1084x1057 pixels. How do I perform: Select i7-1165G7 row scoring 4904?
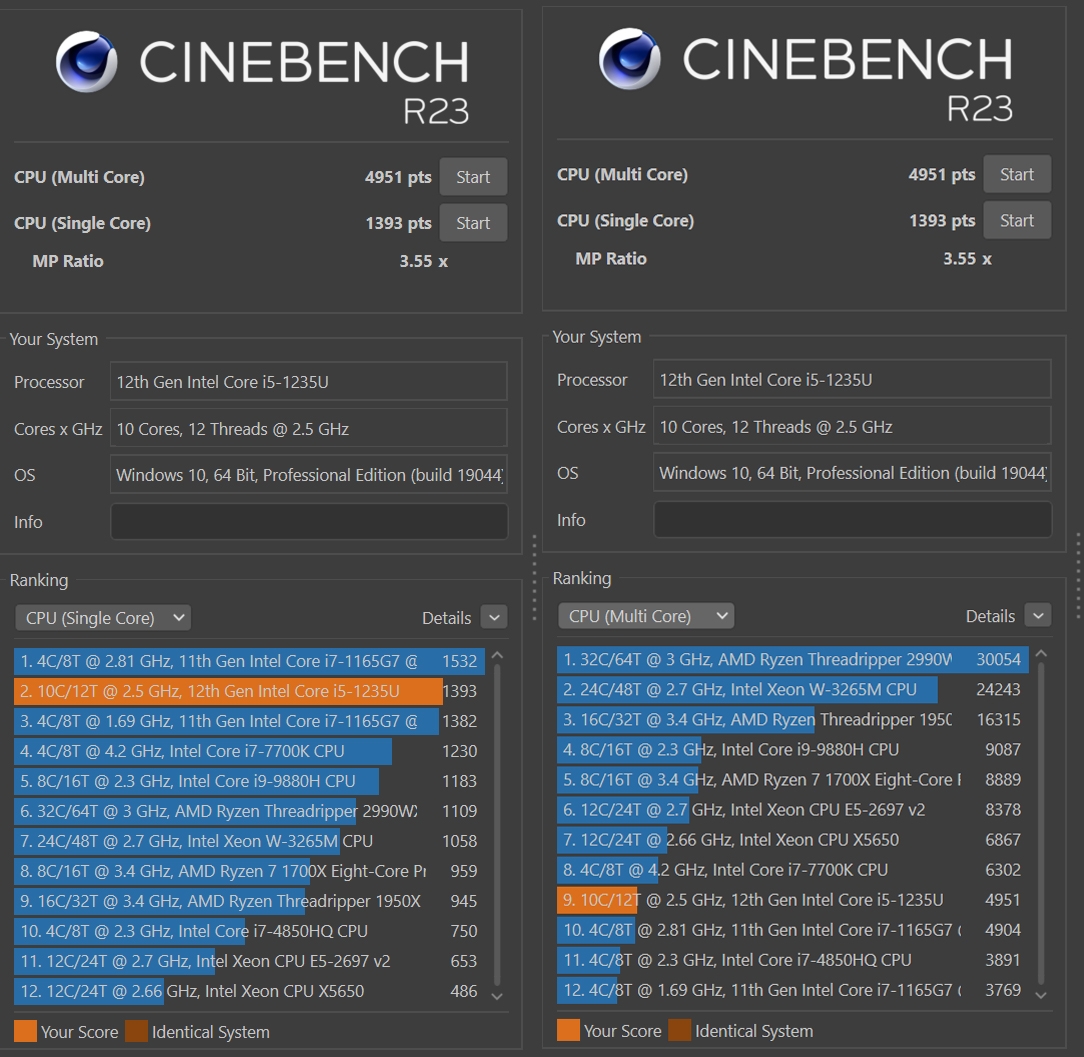coord(793,930)
